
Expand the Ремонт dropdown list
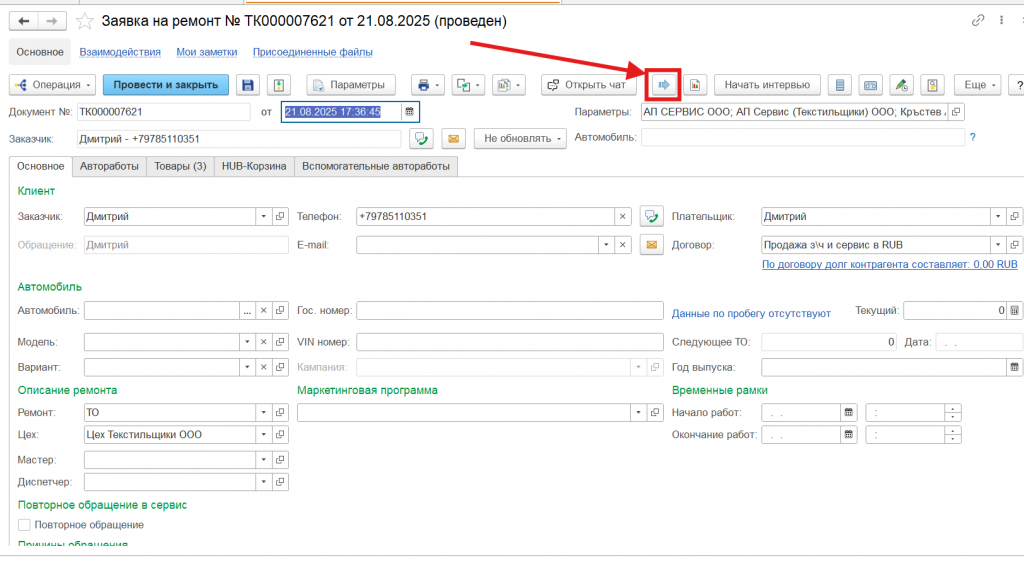(264, 412)
